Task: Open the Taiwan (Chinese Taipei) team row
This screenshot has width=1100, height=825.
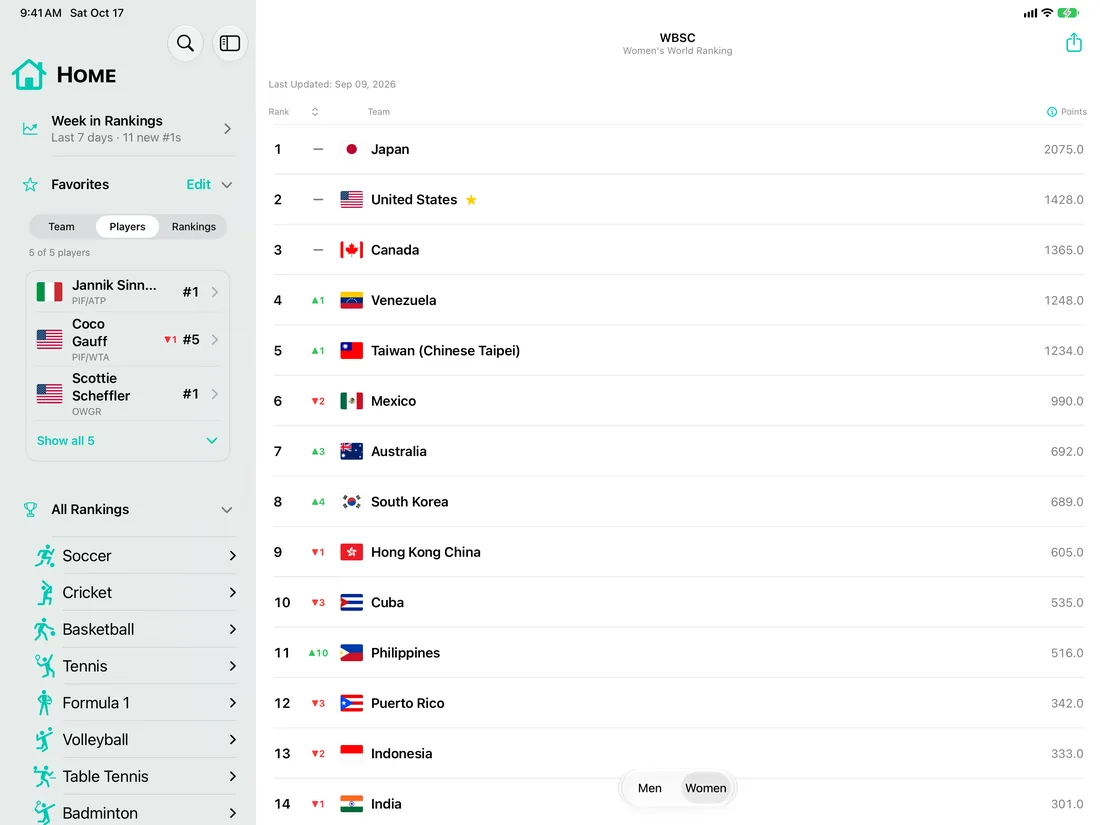Action: 678,351
